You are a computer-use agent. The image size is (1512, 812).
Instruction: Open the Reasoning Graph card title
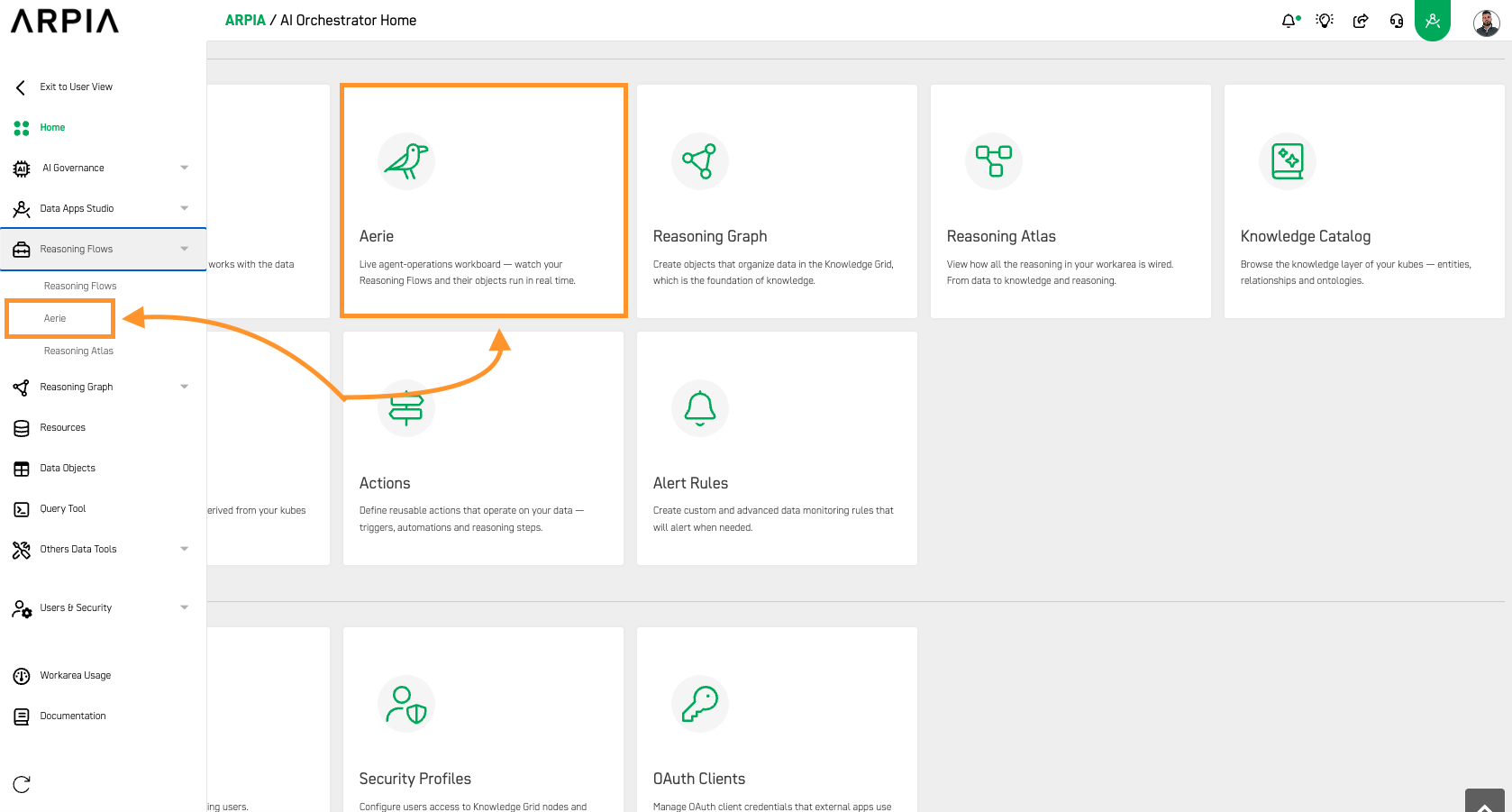[x=710, y=236]
